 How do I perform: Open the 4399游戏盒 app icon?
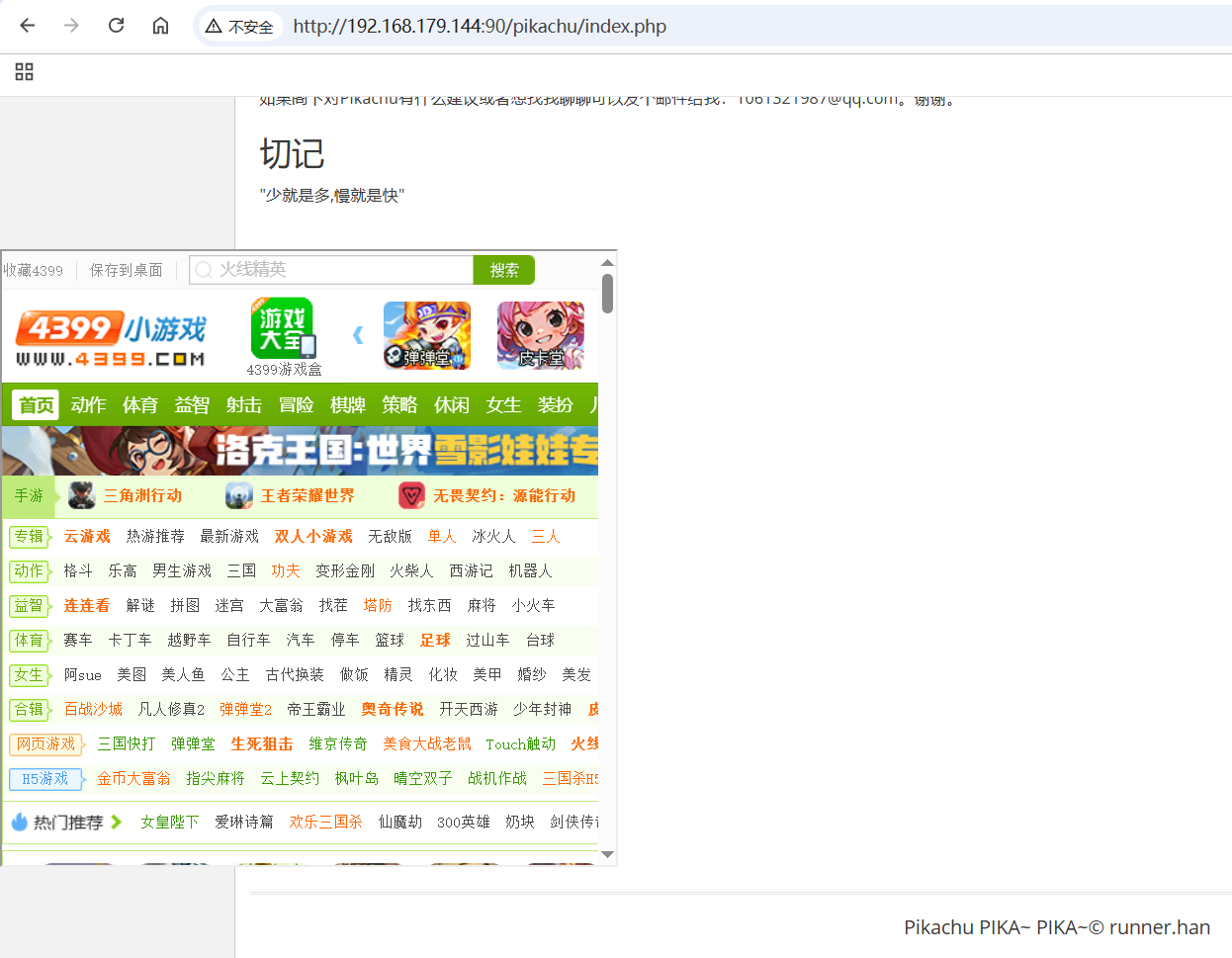pyautogui.click(x=284, y=328)
